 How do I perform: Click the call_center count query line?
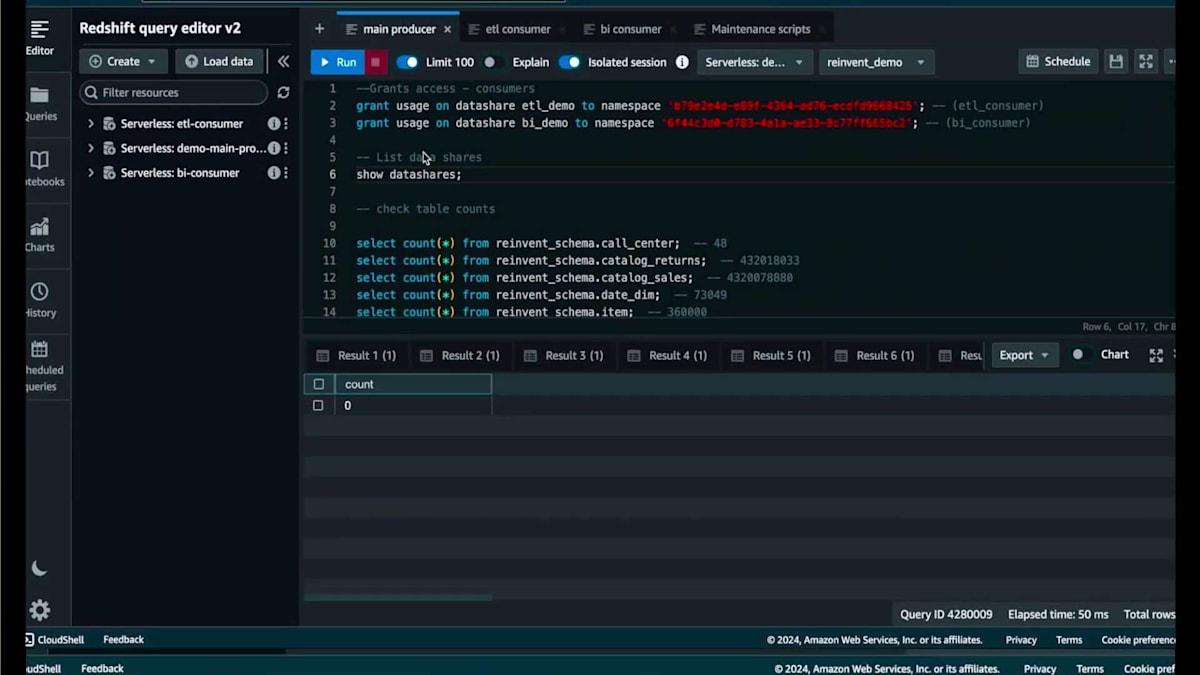point(541,243)
